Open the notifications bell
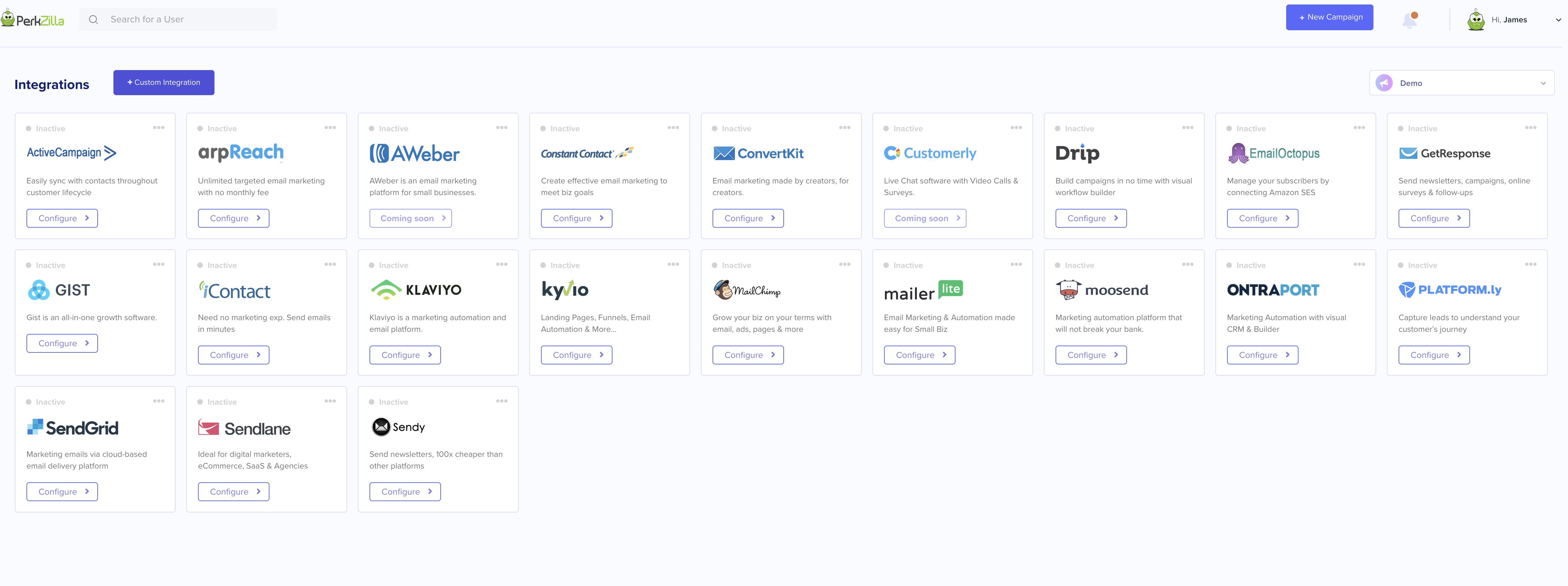Screen dimensions: 1568x586 [1410, 20]
